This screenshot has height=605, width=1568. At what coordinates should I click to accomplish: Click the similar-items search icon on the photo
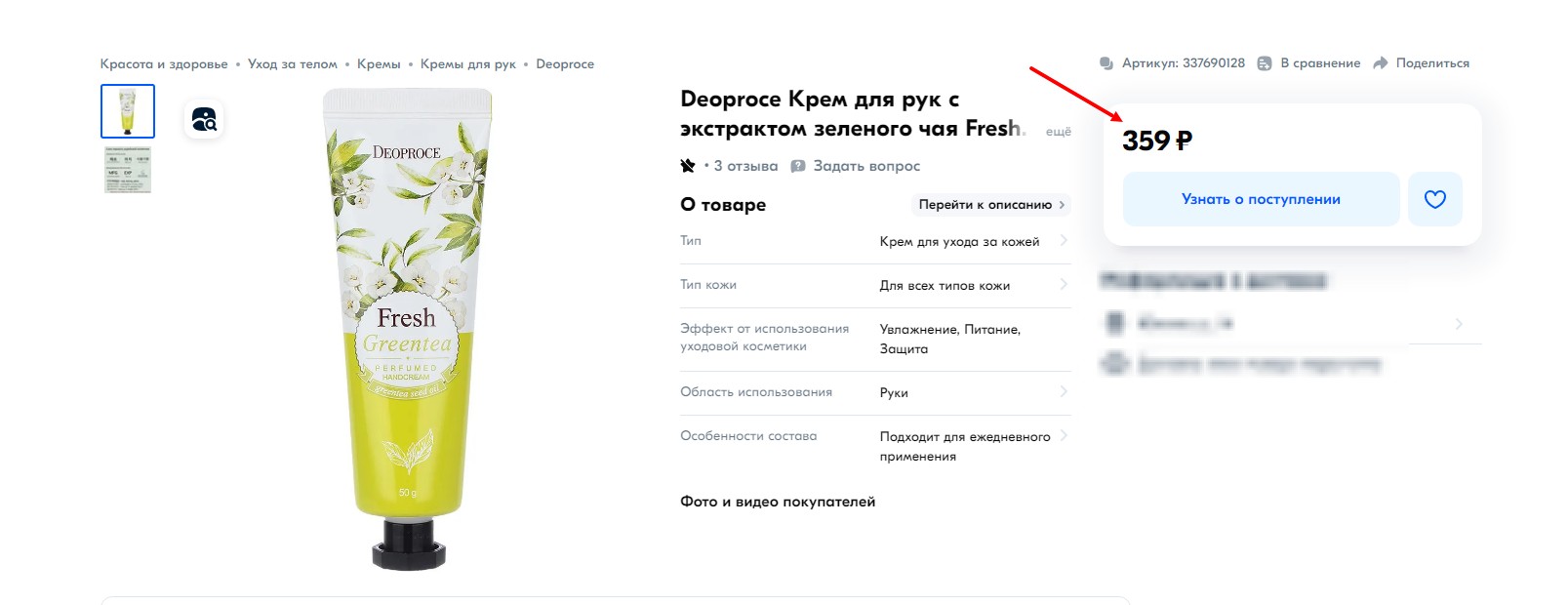click(204, 119)
